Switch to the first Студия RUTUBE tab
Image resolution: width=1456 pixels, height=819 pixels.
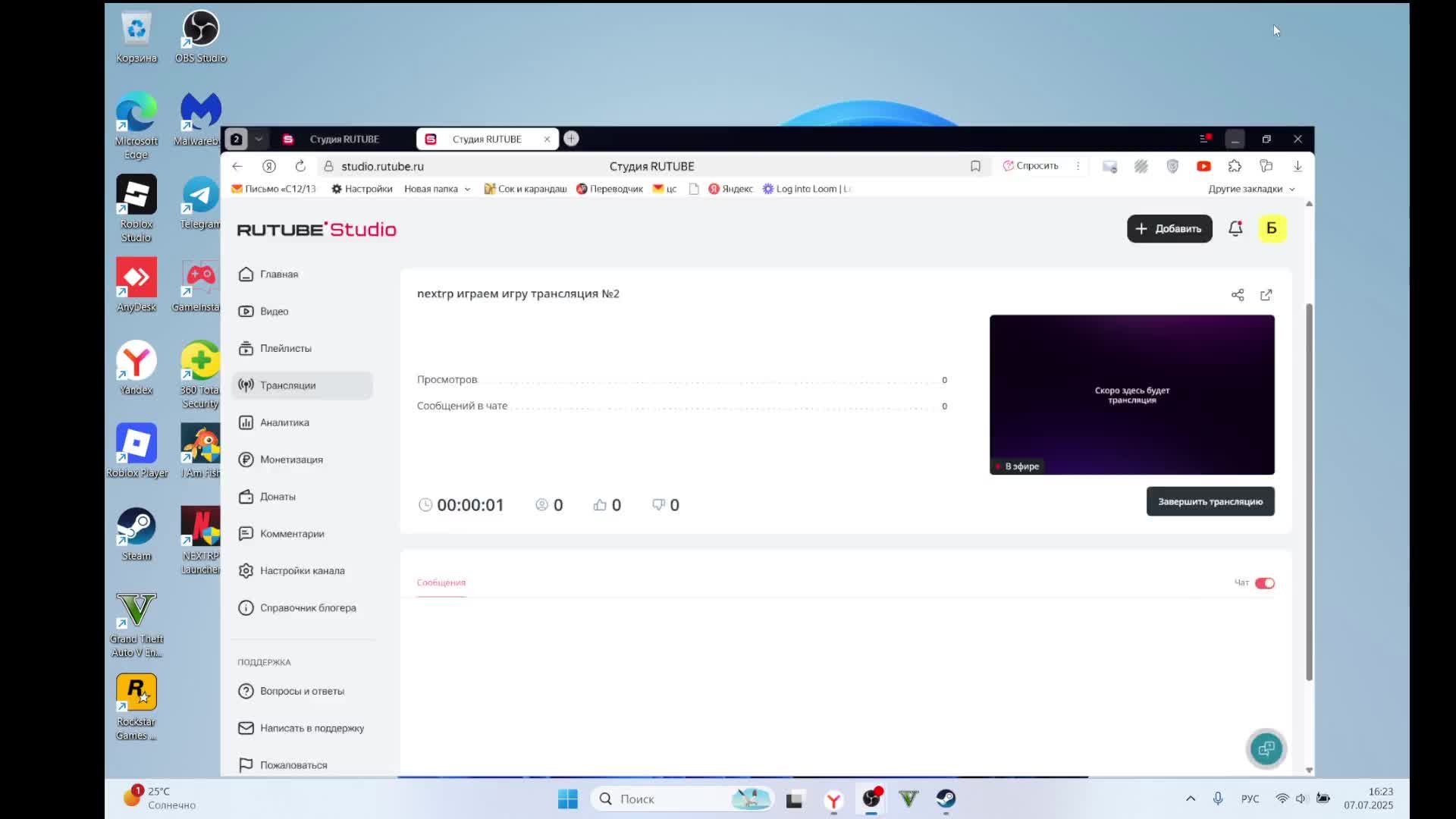tap(343, 139)
